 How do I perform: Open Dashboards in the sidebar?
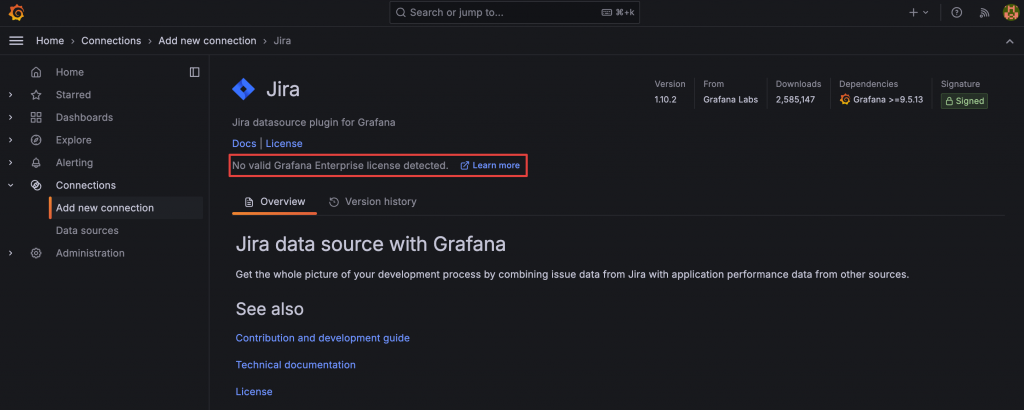click(84, 118)
